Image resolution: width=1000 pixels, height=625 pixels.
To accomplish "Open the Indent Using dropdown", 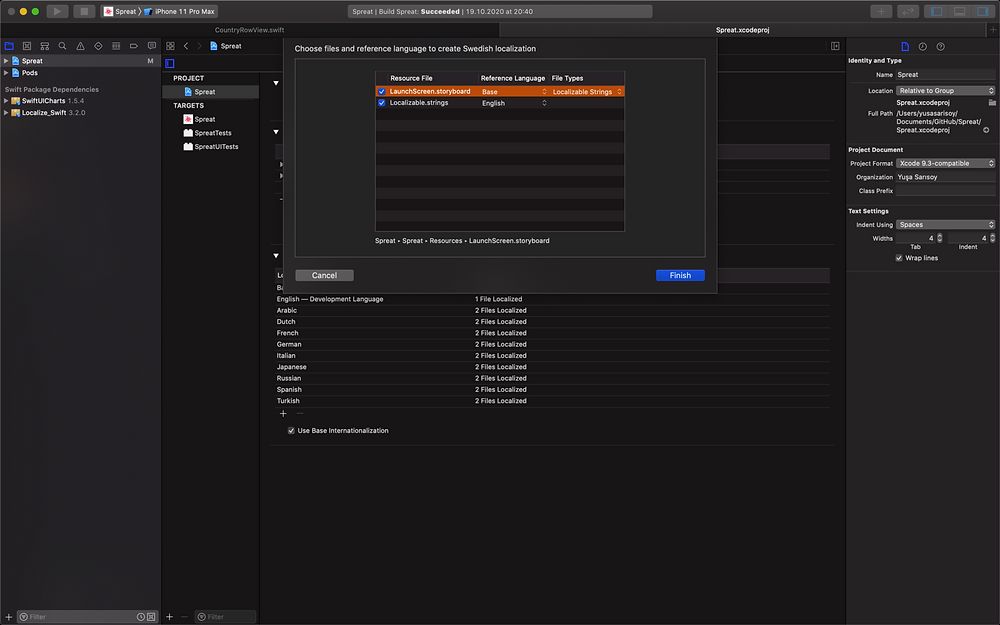I will [945, 224].
